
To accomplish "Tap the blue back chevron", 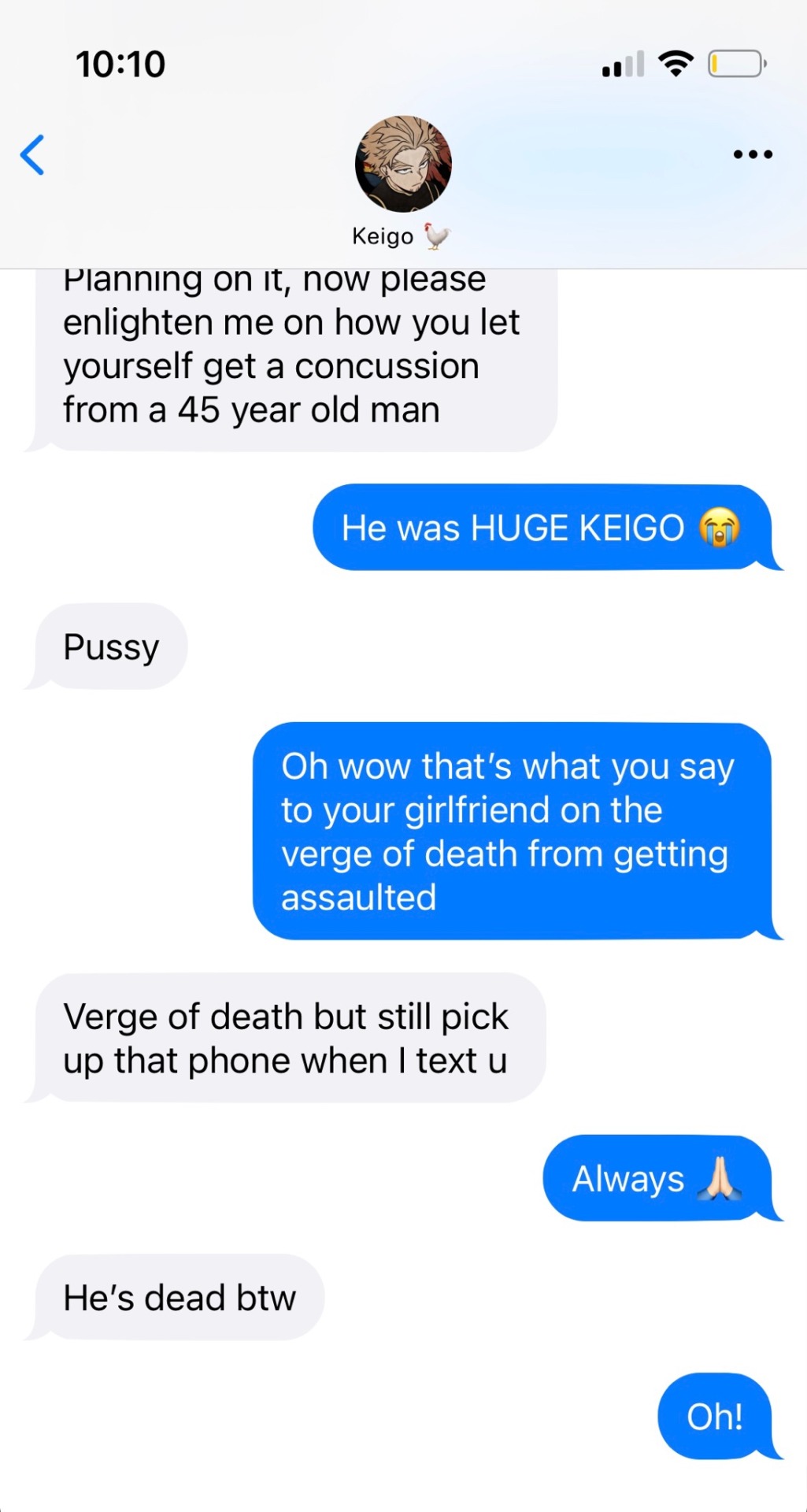I will (x=32, y=154).
